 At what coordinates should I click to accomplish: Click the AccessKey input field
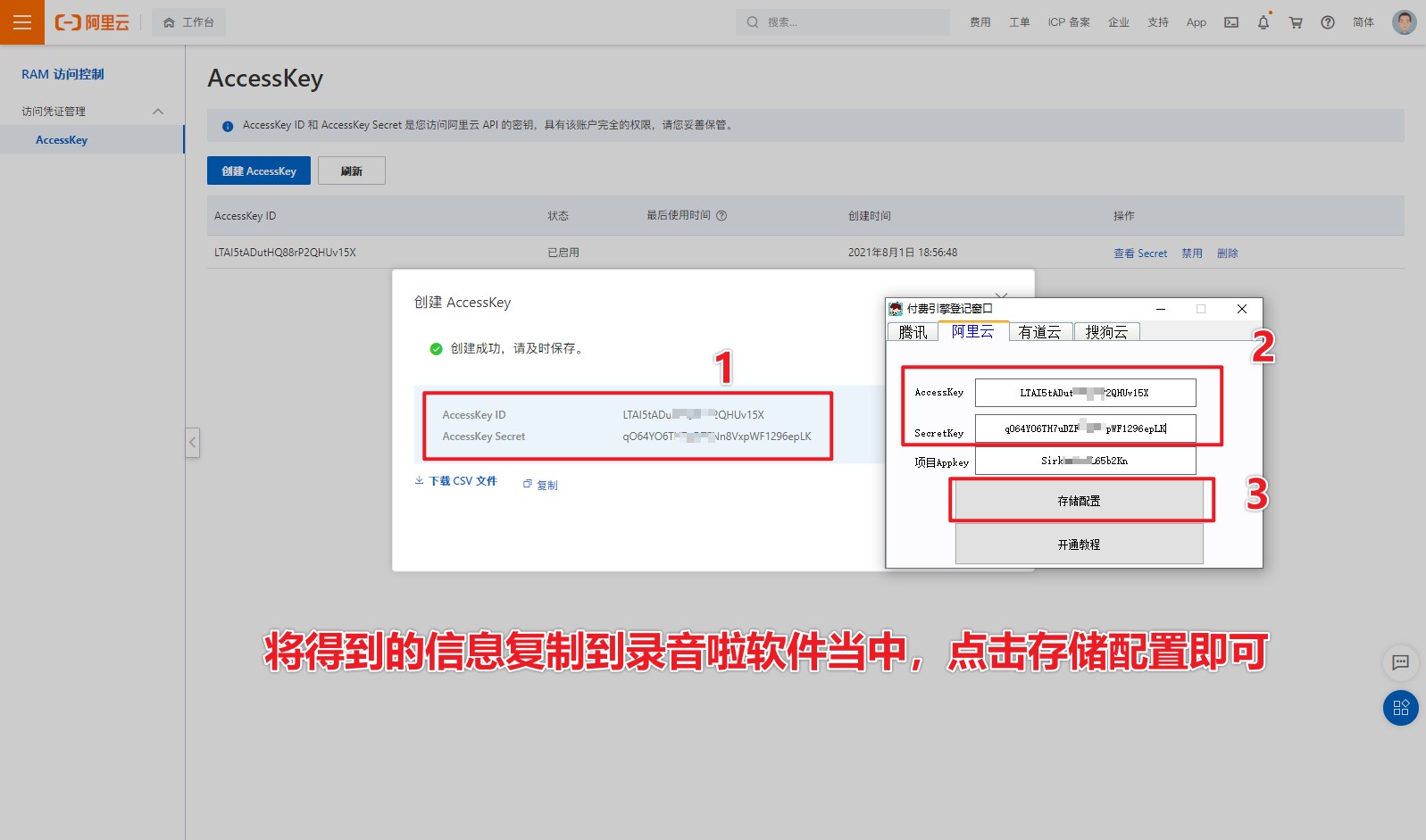pyautogui.click(x=1085, y=393)
